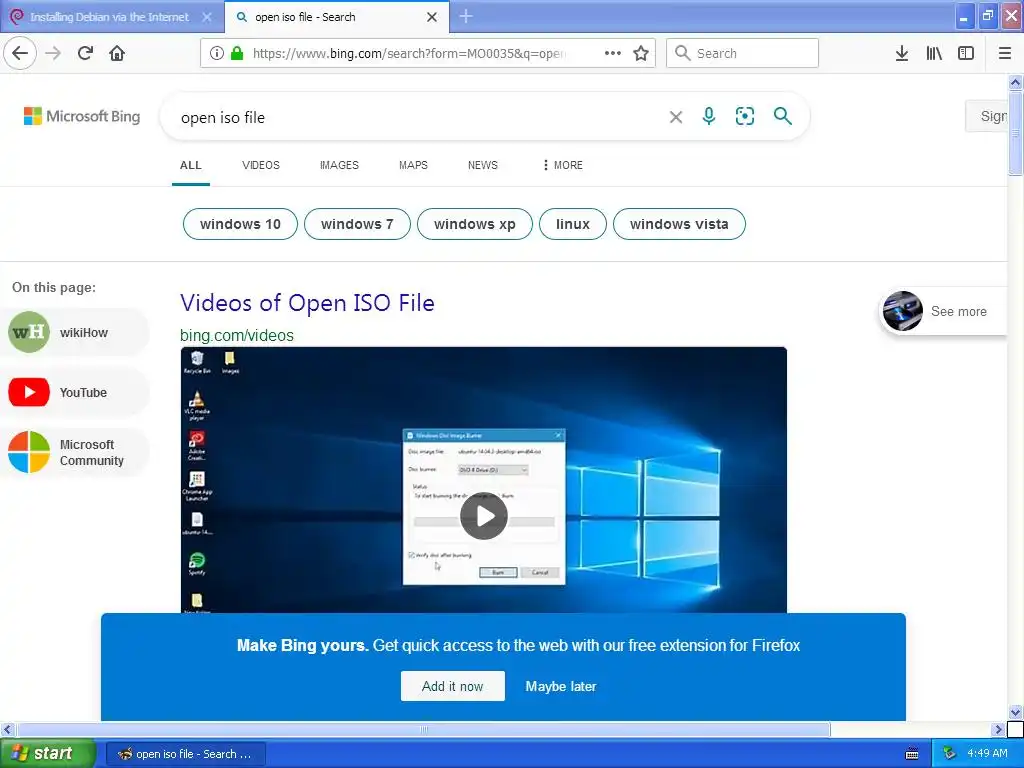1024x768 pixels.
Task: Switch to NEWS results tab
Action: (x=483, y=165)
